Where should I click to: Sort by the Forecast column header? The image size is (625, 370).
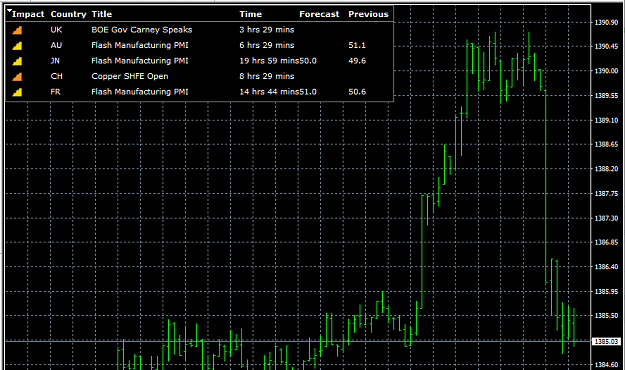pyautogui.click(x=319, y=14)
